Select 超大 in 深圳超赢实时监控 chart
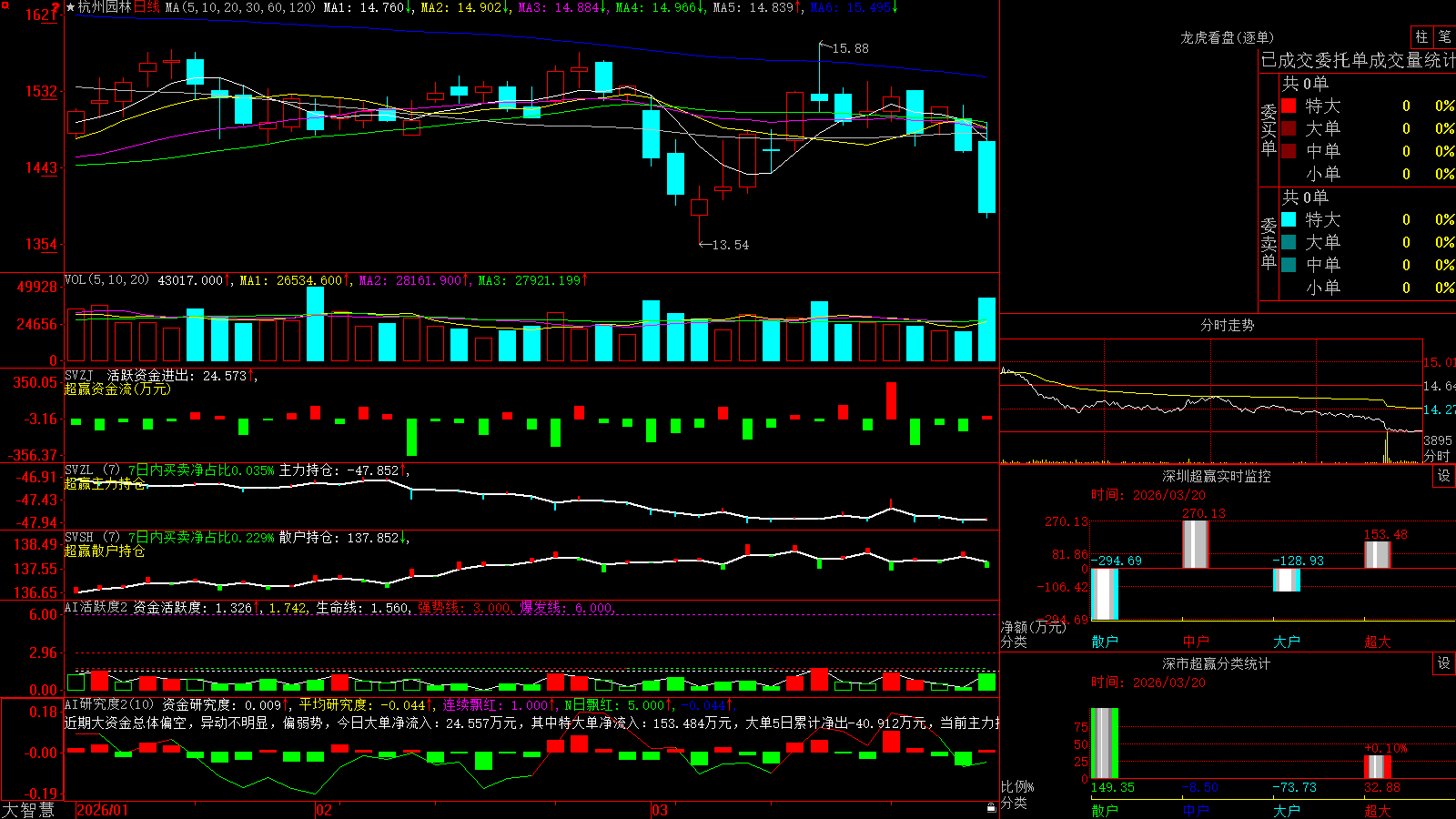 point(1378,642)
